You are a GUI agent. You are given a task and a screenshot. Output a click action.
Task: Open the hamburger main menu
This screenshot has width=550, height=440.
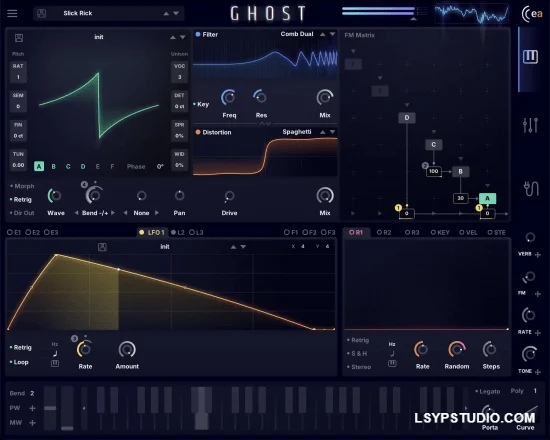click(12, 13)
